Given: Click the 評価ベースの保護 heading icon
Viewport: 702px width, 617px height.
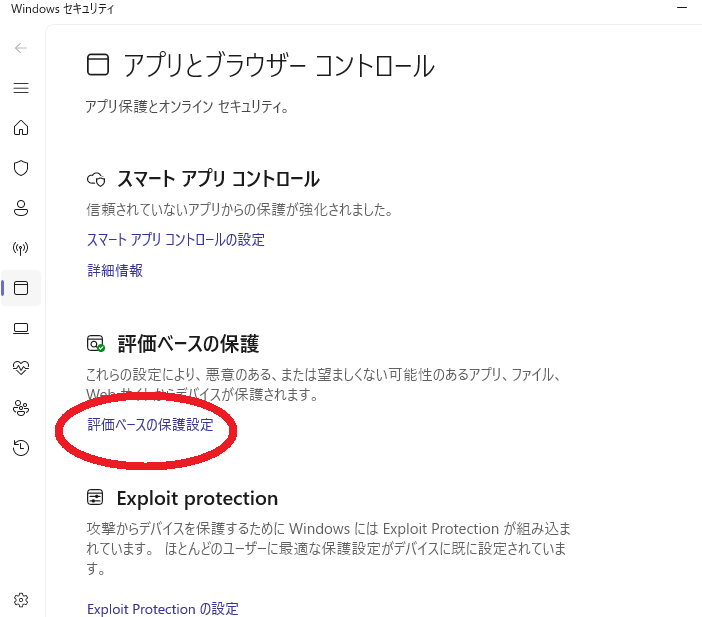Looking at the screenshot, I should (96, 344).
